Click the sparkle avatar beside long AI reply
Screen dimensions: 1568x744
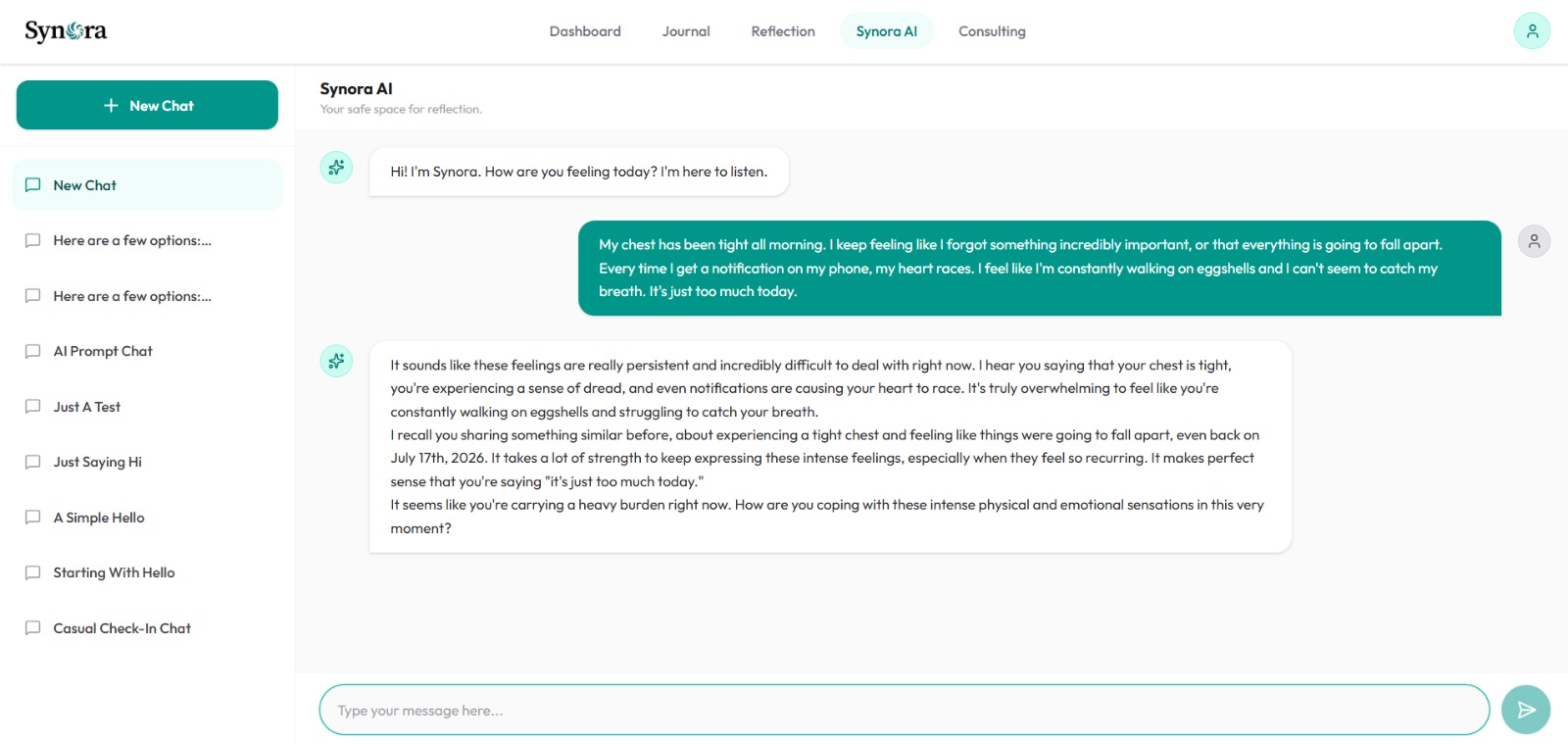pos(336,361)
